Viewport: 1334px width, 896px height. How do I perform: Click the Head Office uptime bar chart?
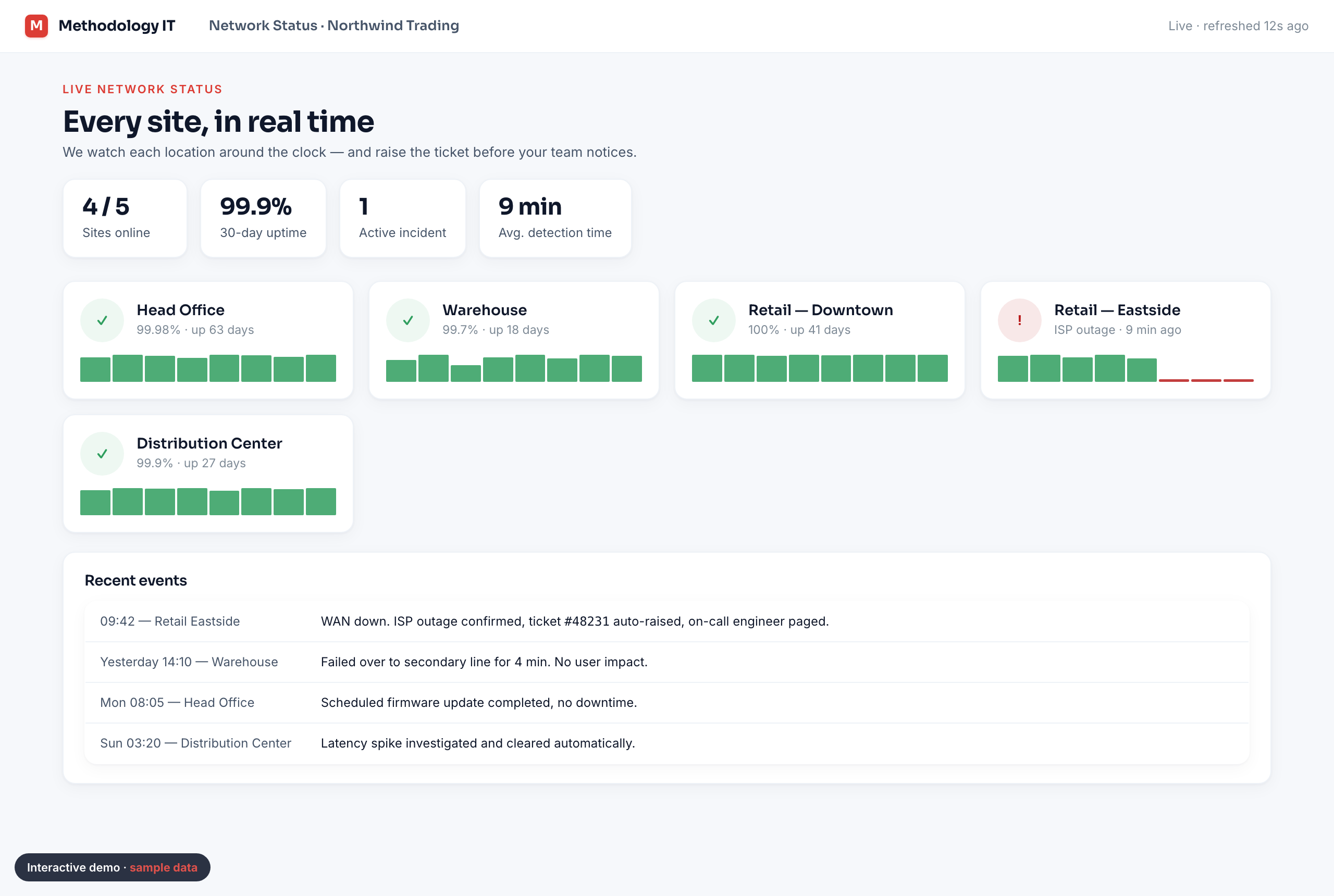(208, 368)
